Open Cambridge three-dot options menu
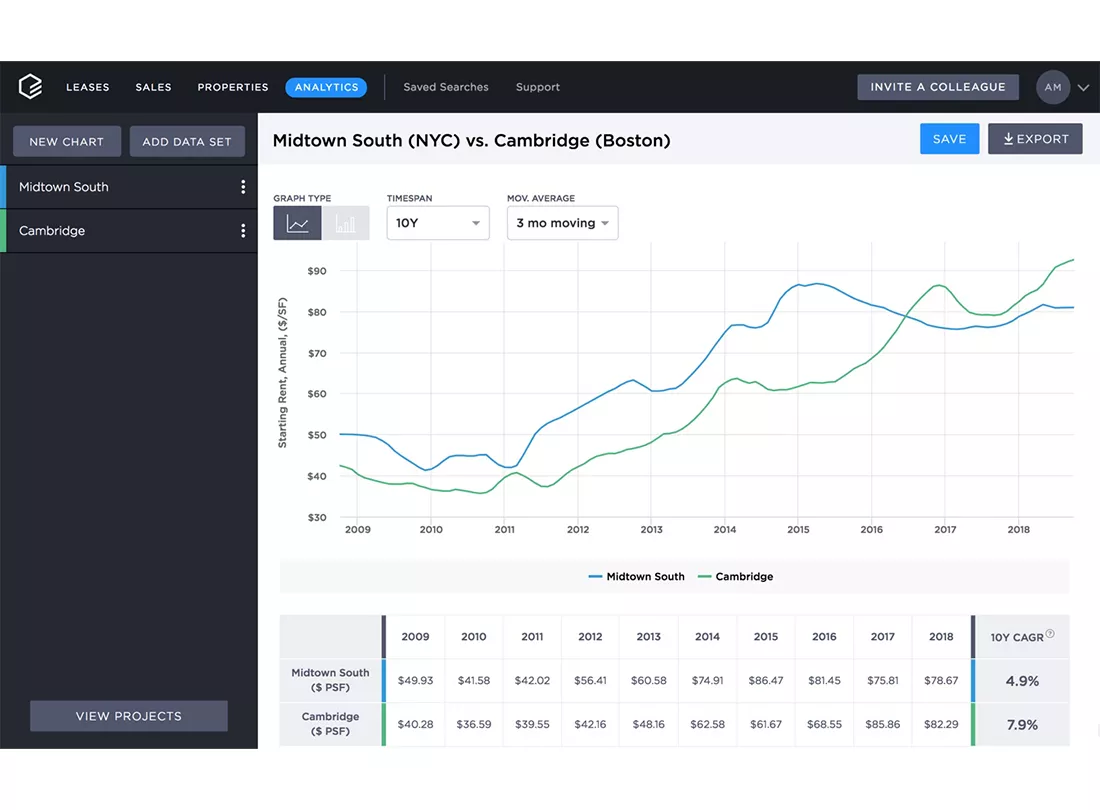 (x=243, y=231)
